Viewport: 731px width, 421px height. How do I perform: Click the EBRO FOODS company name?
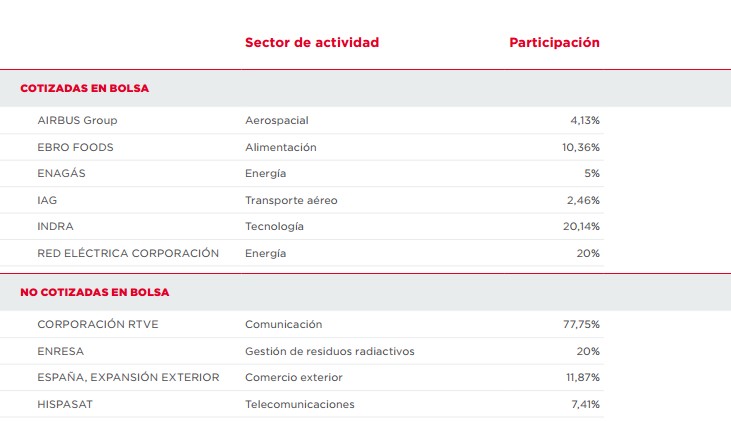pos(75,147)
